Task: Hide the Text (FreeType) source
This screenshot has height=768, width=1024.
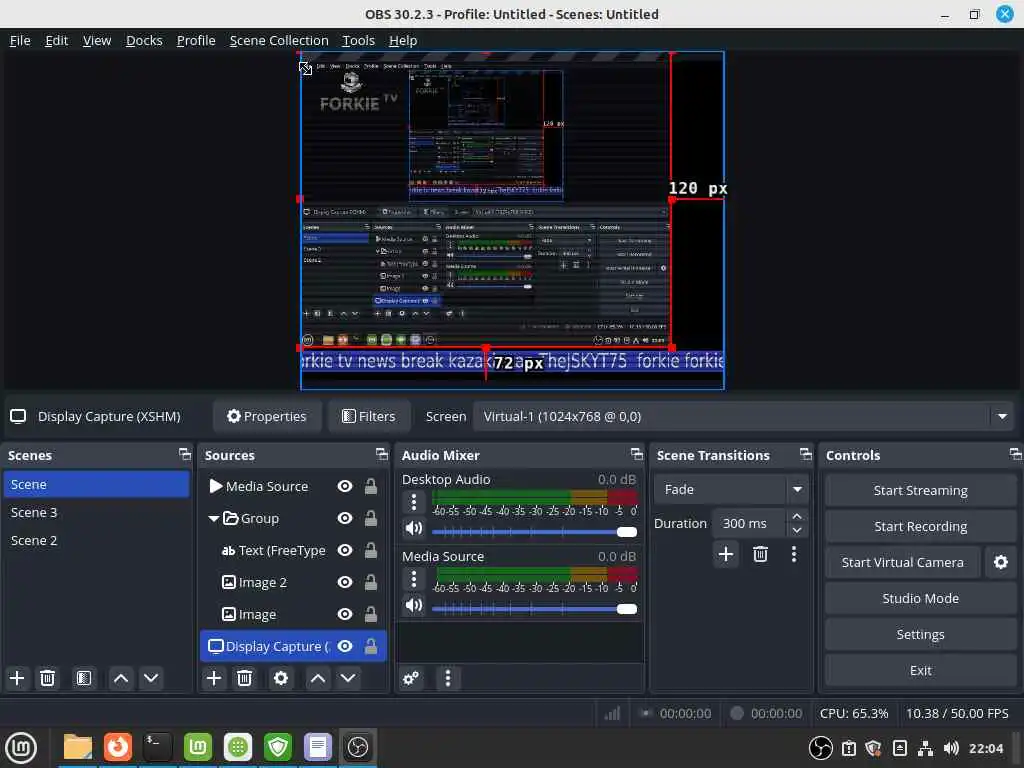Action: tap(345, 551)
